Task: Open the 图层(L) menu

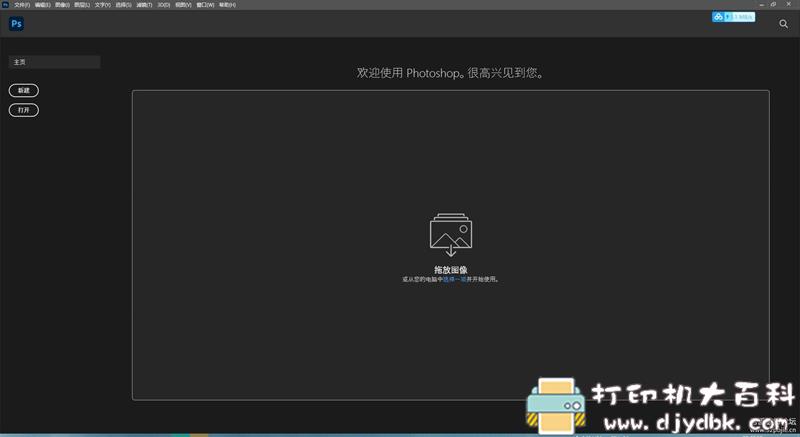Action: click(82, 5)
